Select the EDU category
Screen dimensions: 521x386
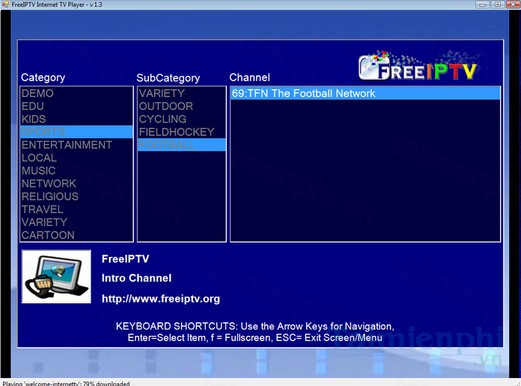pos(76,106)
